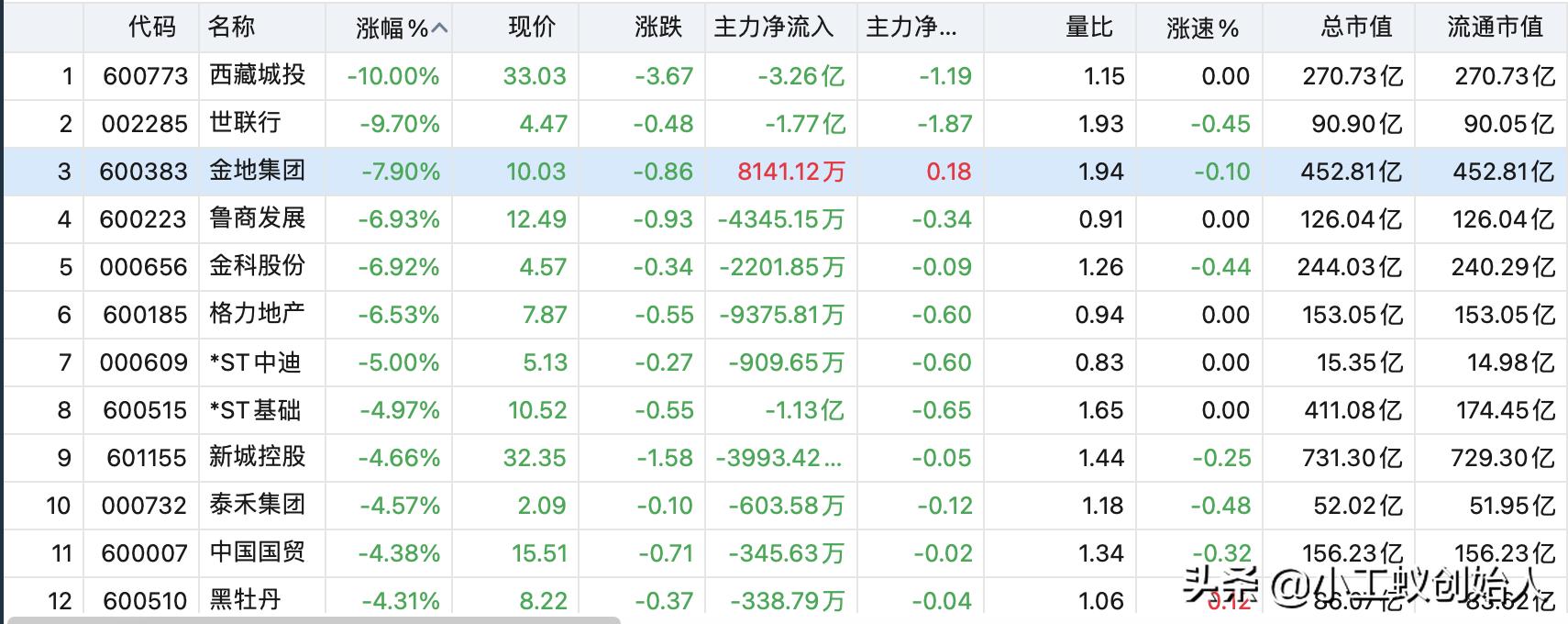Sort by 总市值 column header
This screenshot has height=624, width=1568.
click(x=1356, y=28)
